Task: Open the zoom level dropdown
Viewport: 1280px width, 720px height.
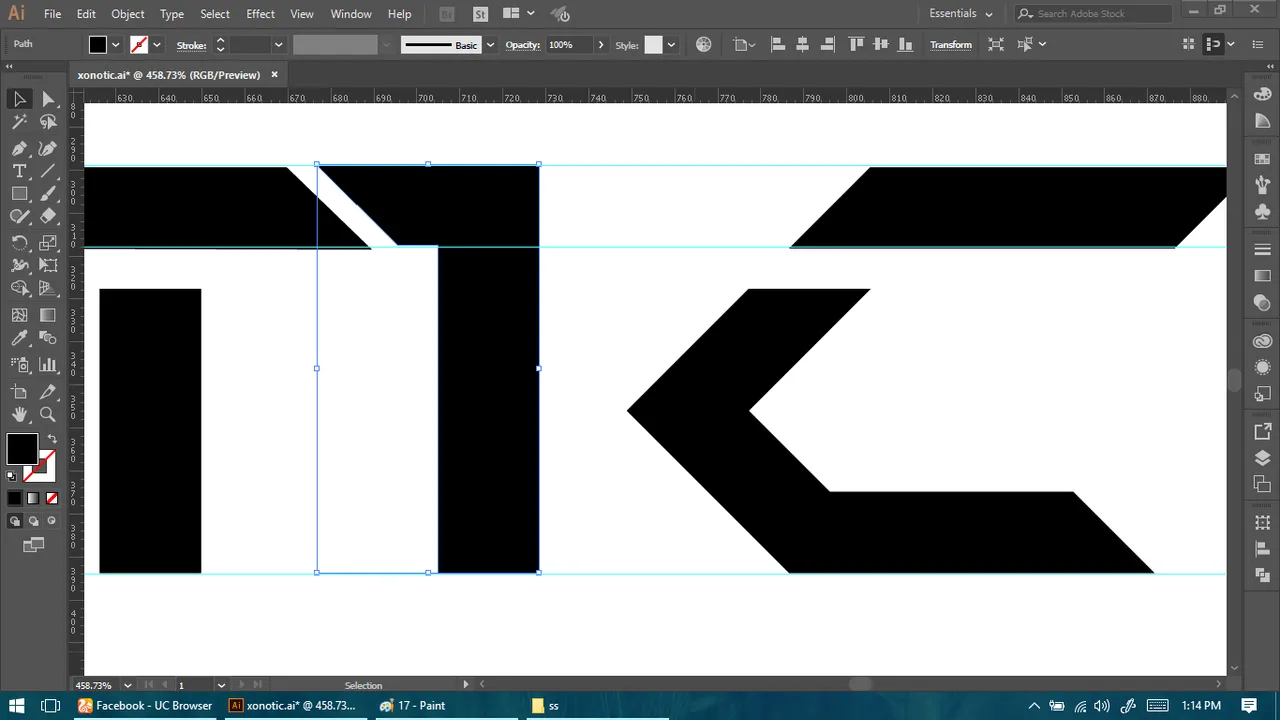Action: [x=128, y=686]
